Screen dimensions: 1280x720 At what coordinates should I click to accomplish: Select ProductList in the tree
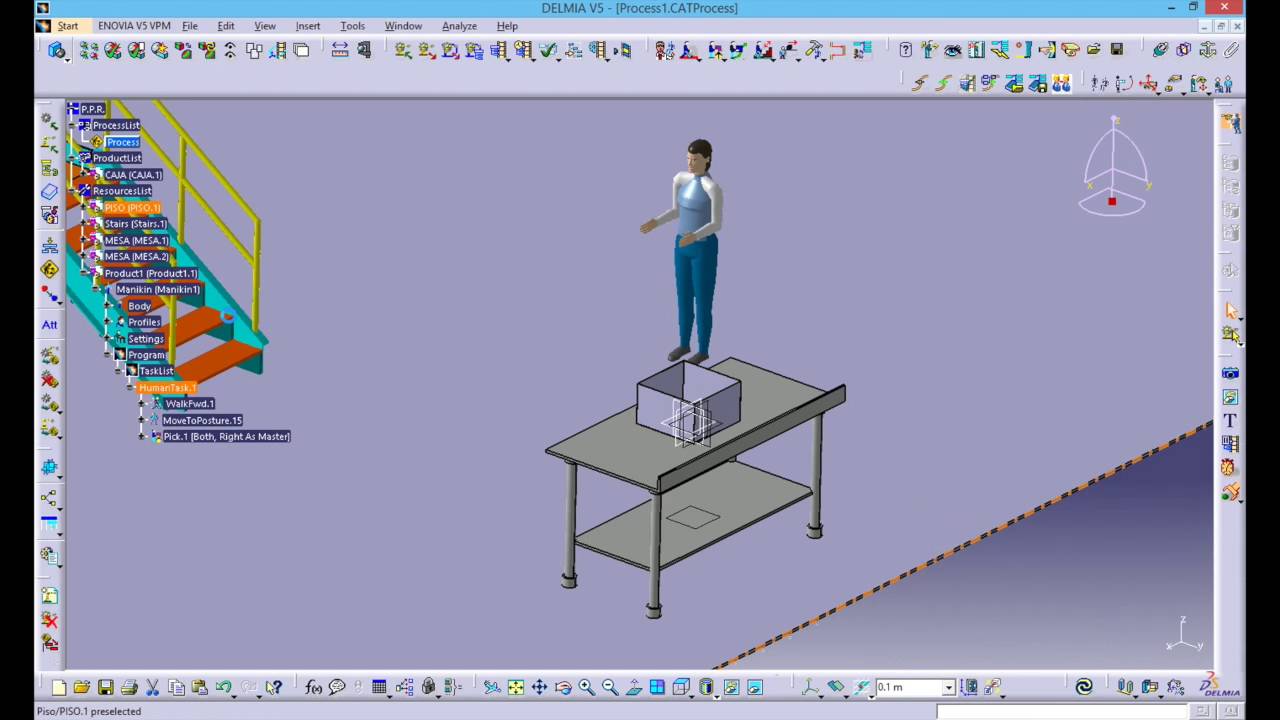coord(117,158)
